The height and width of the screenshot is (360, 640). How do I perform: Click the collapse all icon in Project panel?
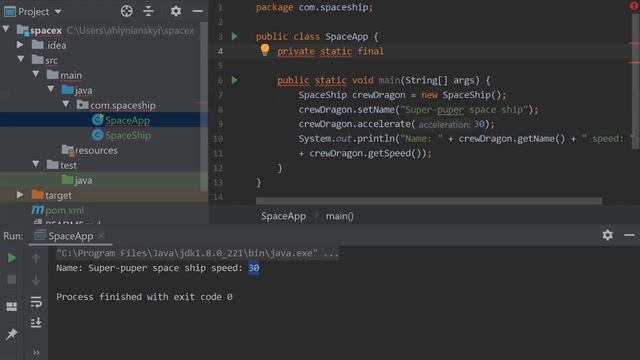(x=149, y=11)
